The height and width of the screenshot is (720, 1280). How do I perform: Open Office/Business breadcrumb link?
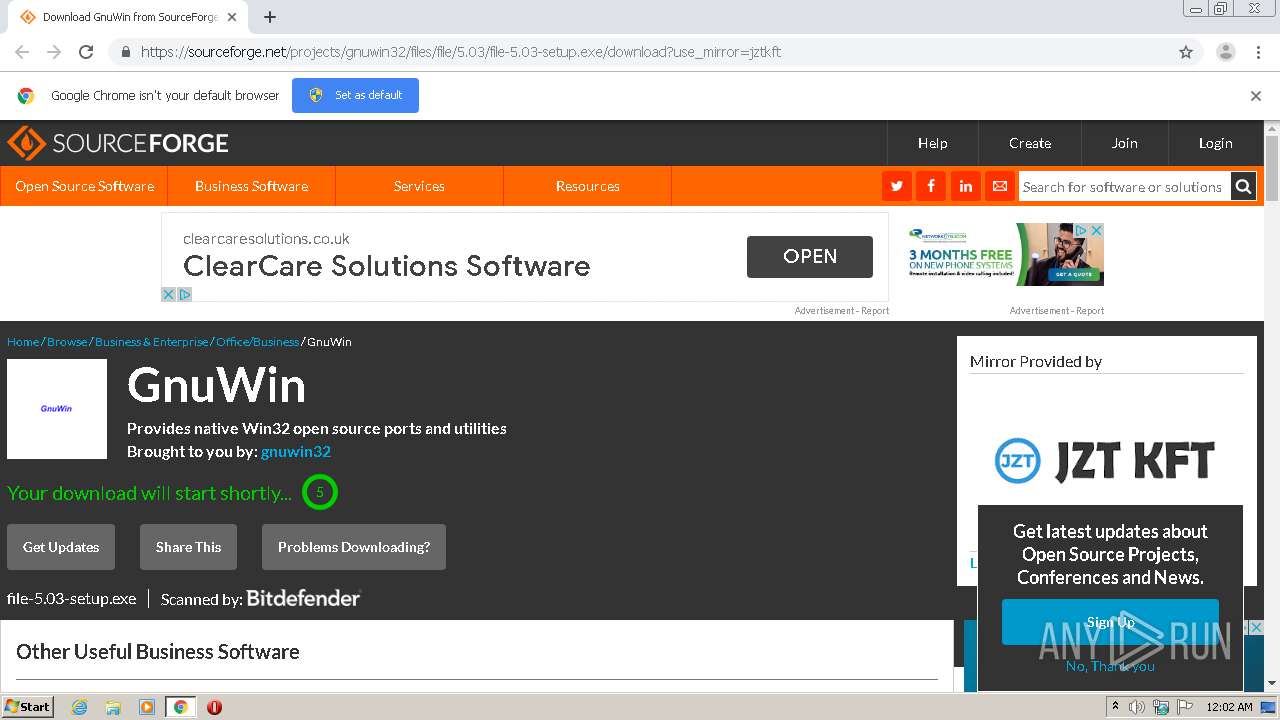click(x=257, y=342)
